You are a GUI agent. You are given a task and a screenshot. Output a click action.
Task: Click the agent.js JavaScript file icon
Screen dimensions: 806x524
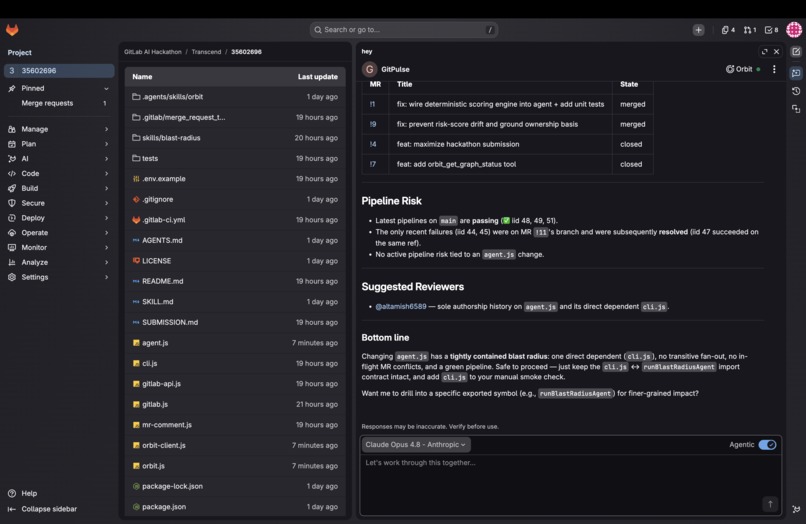point(136,342)
